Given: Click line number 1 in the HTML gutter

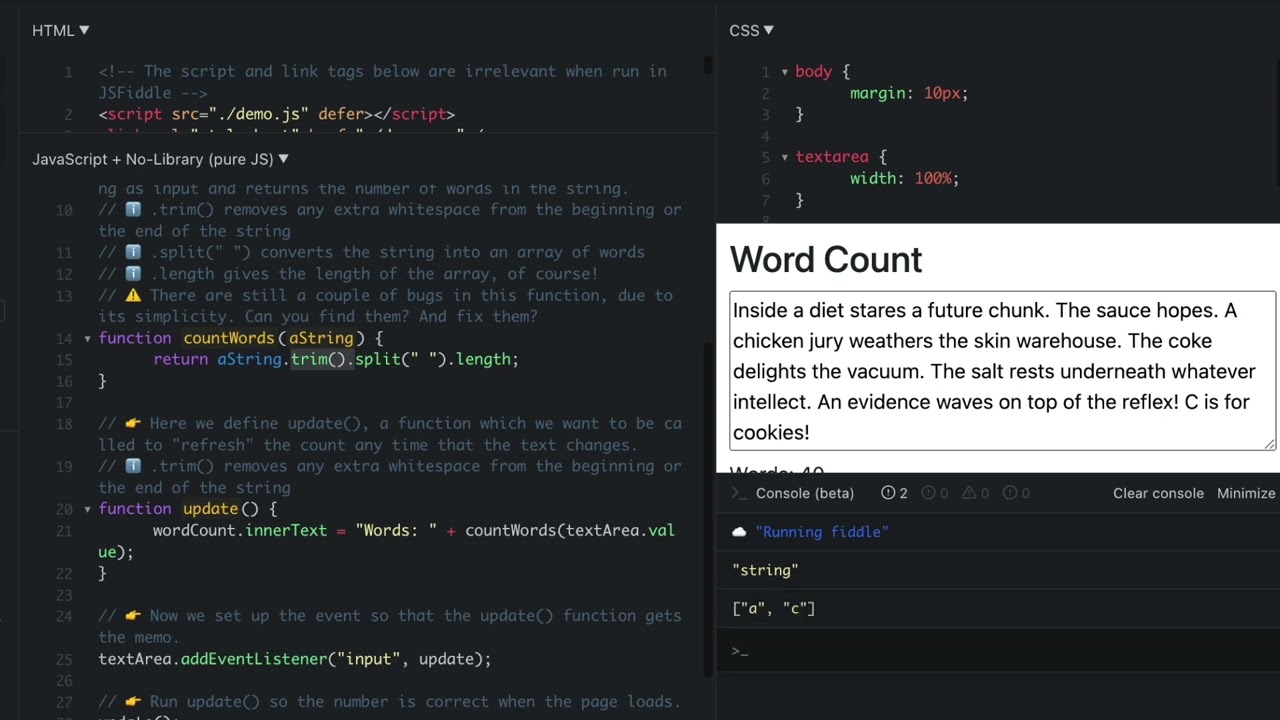Looking at the screenshot, I should click(68, 72).
